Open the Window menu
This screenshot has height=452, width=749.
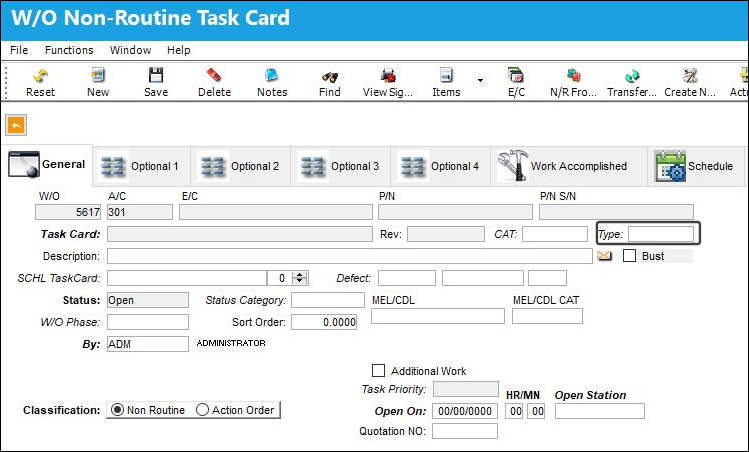tap(130, 50)
